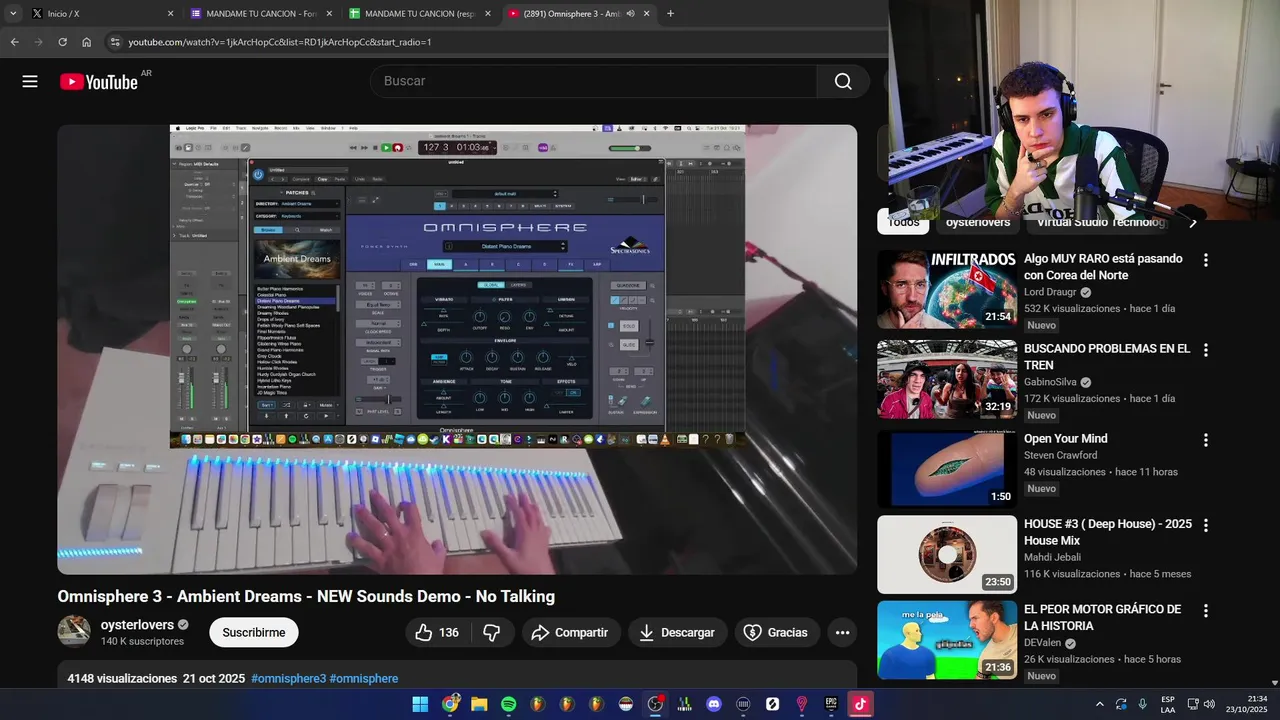This screenshot has width=1280, height=720.
Task: Open Epic Games Launcher from taskbar
Action: [x=831, y=704]
